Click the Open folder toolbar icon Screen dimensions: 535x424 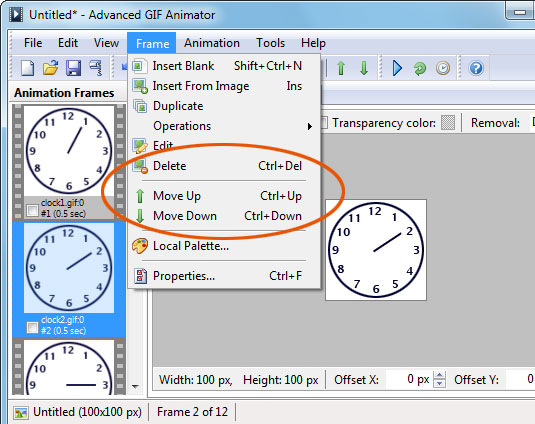click(x=50, y=68)
